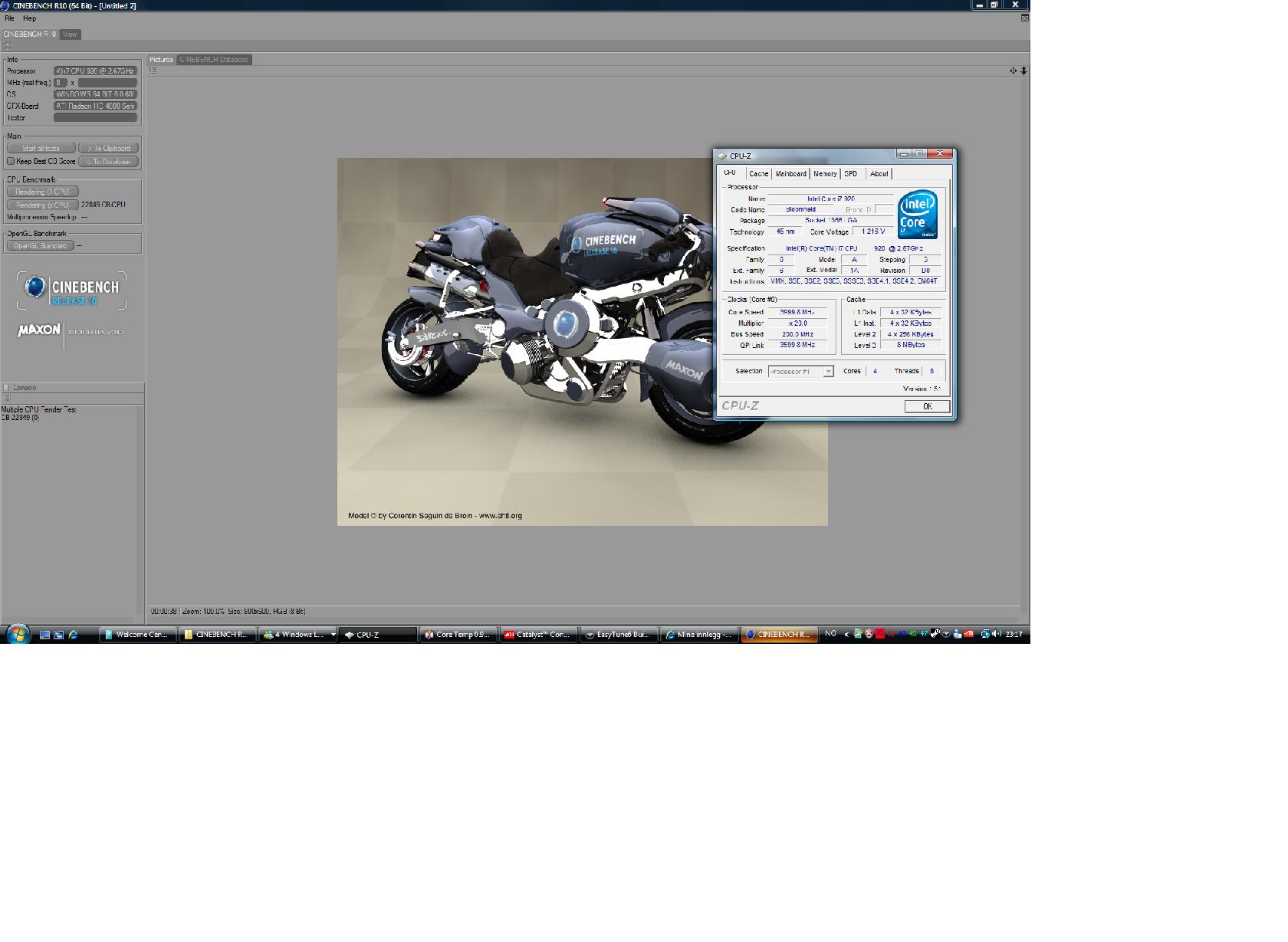The image size is (1288, 942).
Task: Open the SPD tab in CPU-Z
Action: 851,174
